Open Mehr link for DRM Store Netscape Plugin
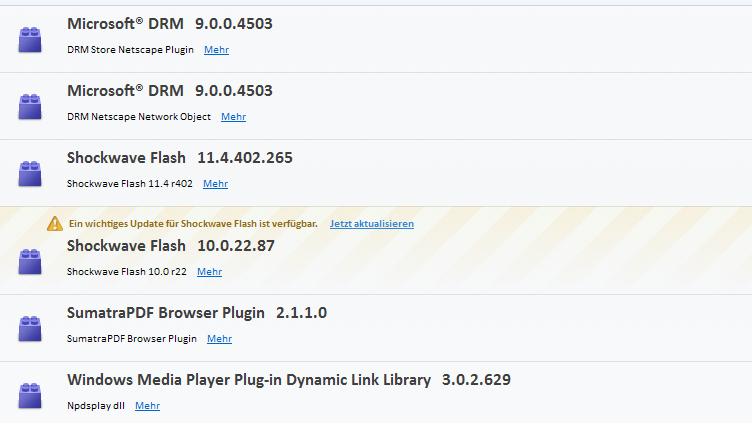 tap(216, 50)
